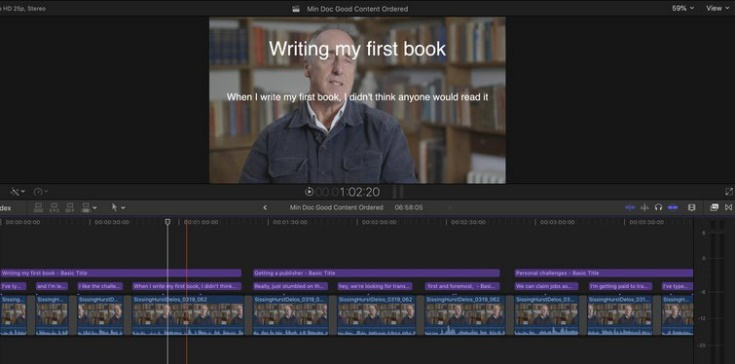The width and height of the screenshot is (735, 364).
Task: Expand the viewer to fullscreen
Action: [x=728, y=192]
